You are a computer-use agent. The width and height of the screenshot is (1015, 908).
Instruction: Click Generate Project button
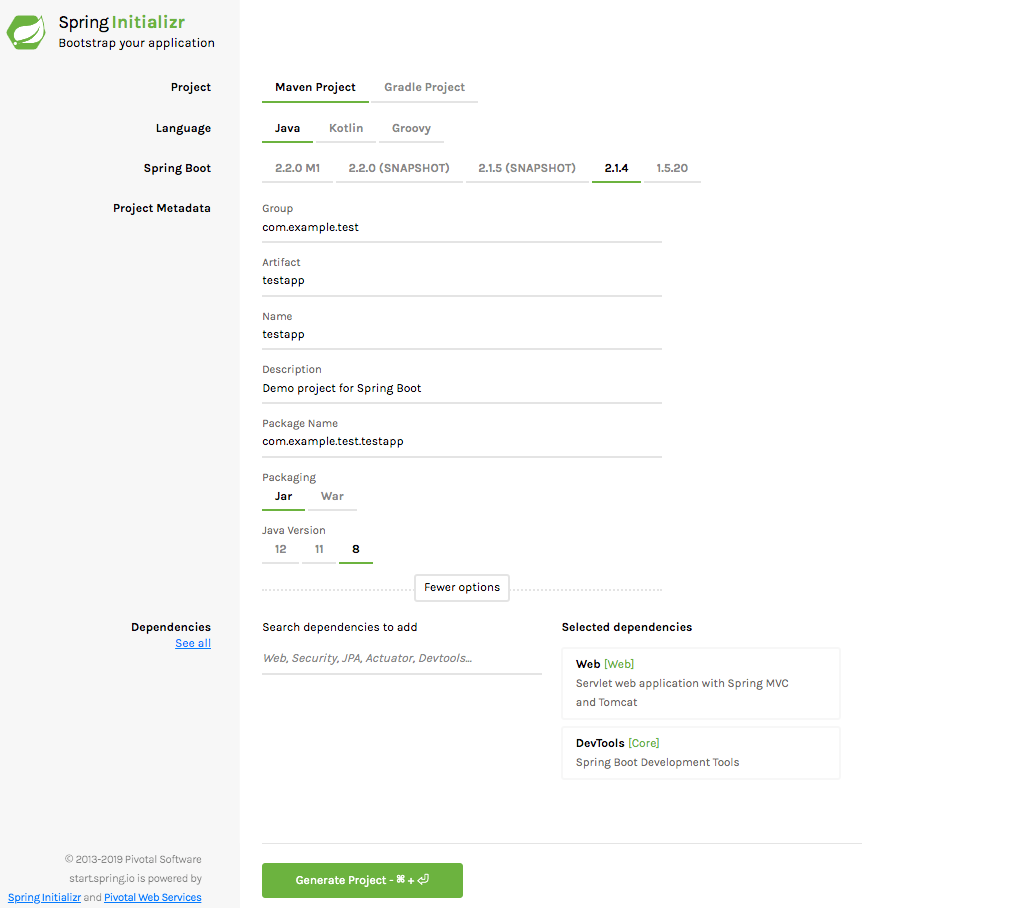(362, 880)
